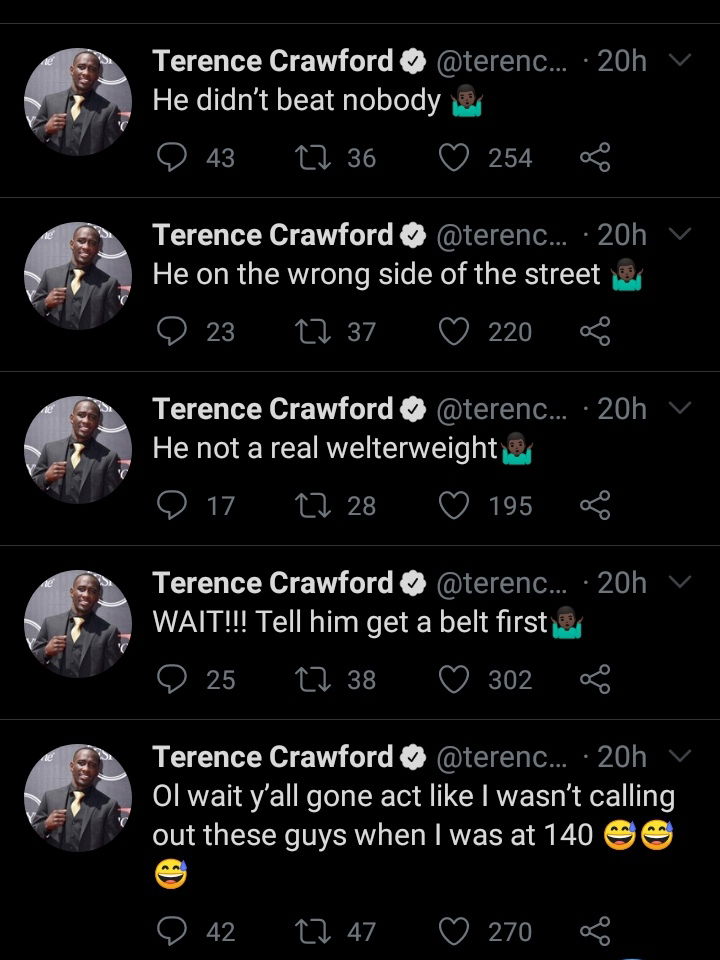Reply to "wrong side of the street" tweet

[x=176, y=331]
